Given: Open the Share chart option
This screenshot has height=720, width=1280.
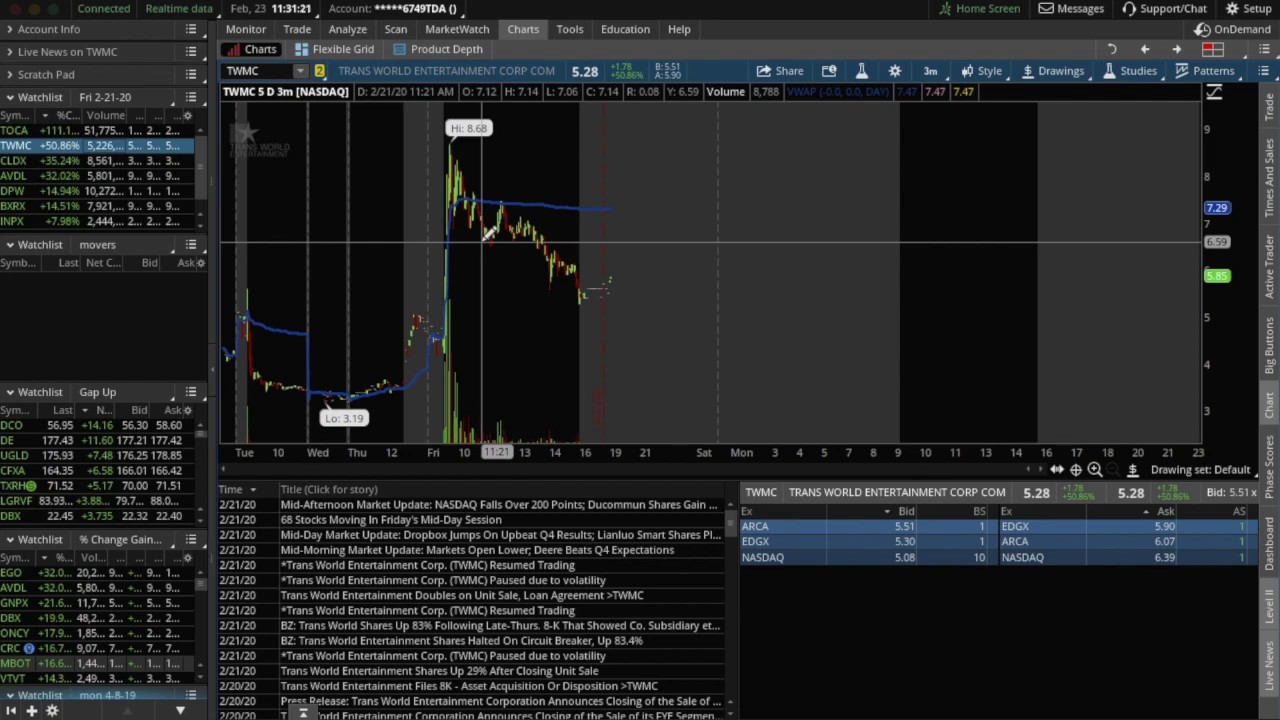Looking at the screenshot, I should (x=779, y=71).
